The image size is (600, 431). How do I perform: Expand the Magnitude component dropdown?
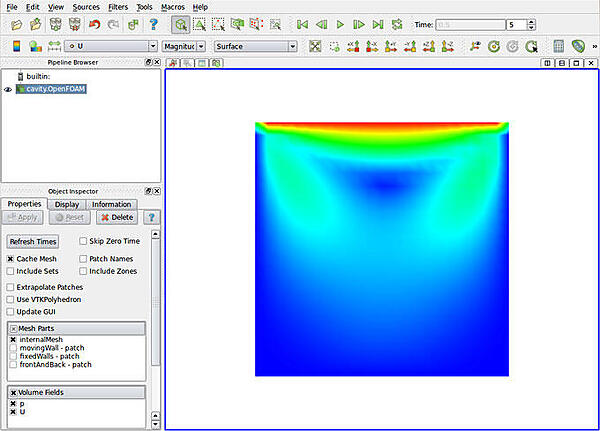[185, 46]
